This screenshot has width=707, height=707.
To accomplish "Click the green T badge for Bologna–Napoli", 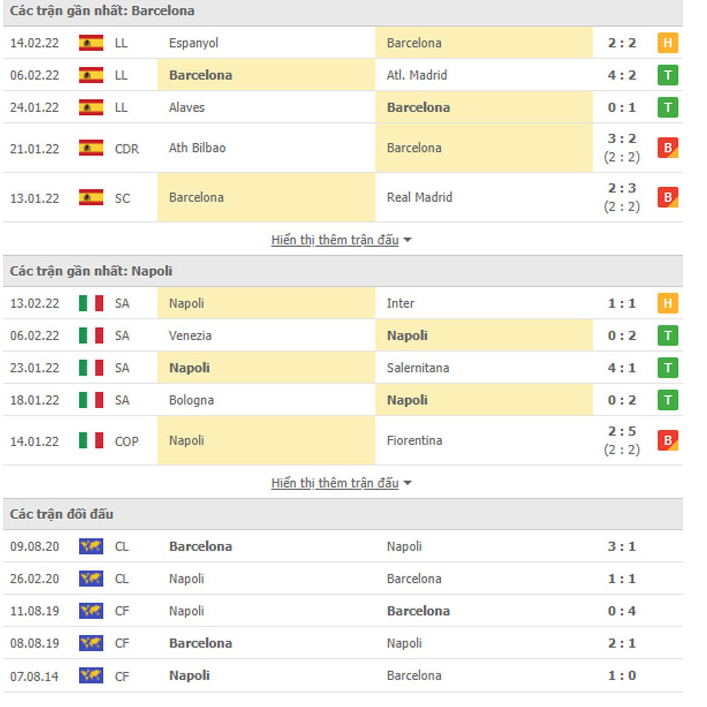I will coord(668,400).
